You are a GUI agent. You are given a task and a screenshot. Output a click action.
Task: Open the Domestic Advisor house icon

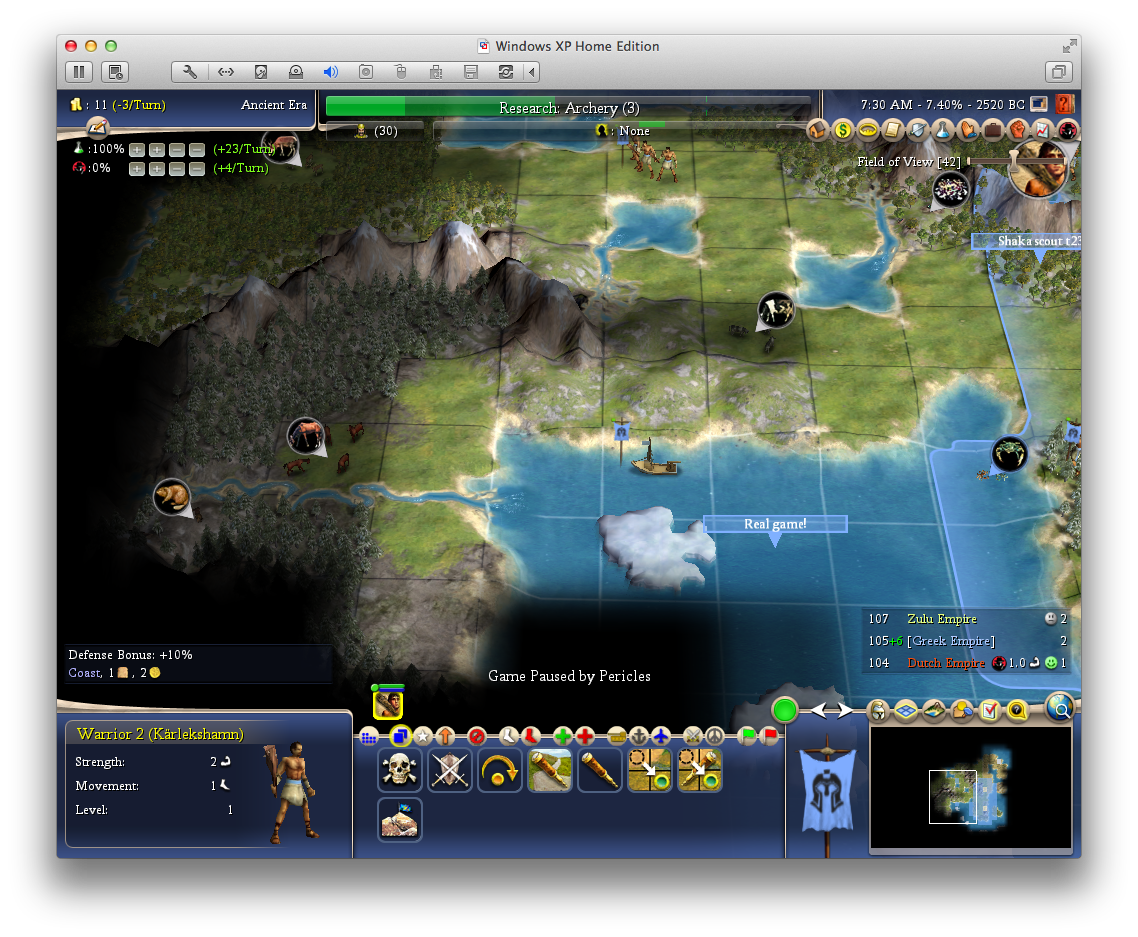click(x=818, y=130)
